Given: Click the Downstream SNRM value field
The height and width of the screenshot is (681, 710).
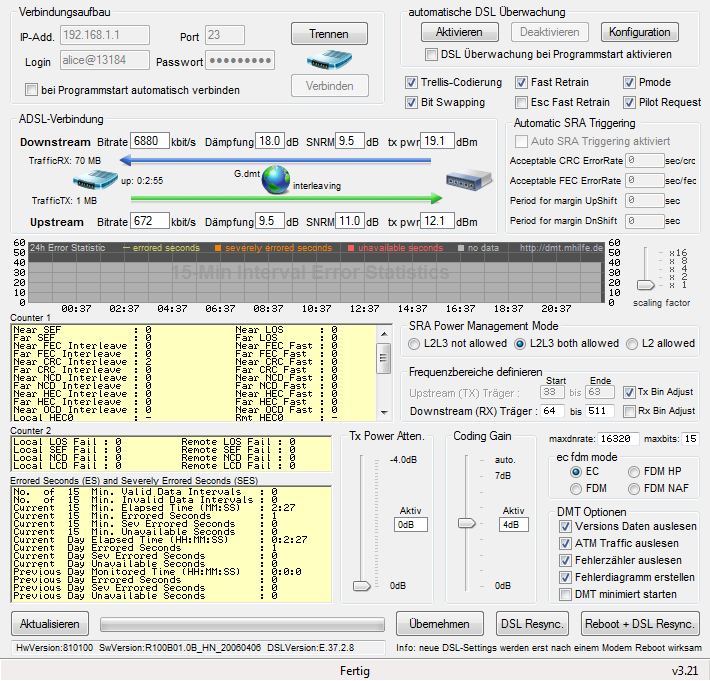Looking at the screenshot, I should (x=350, y=141).
